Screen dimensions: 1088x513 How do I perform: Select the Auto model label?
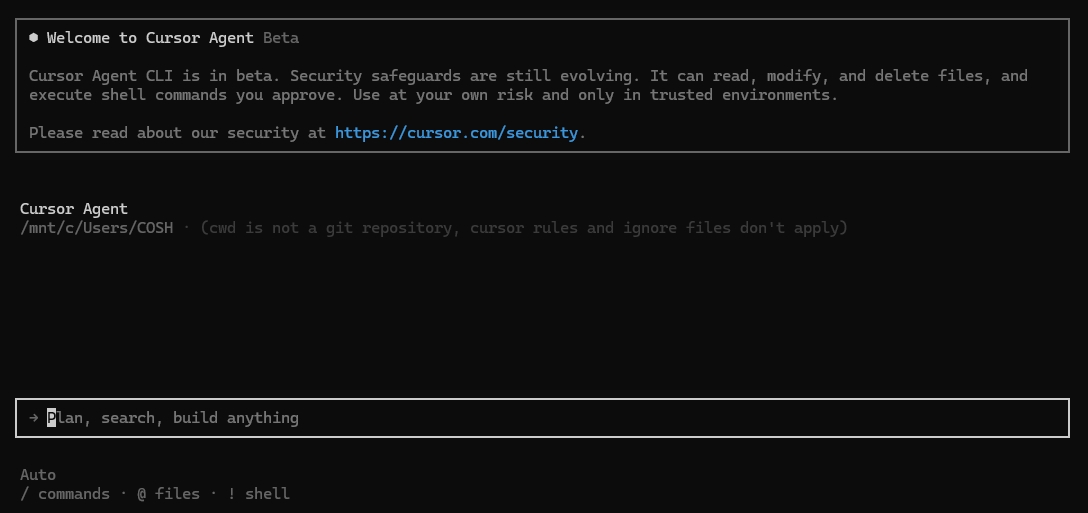pyautogui.click(x=38, y=475)
